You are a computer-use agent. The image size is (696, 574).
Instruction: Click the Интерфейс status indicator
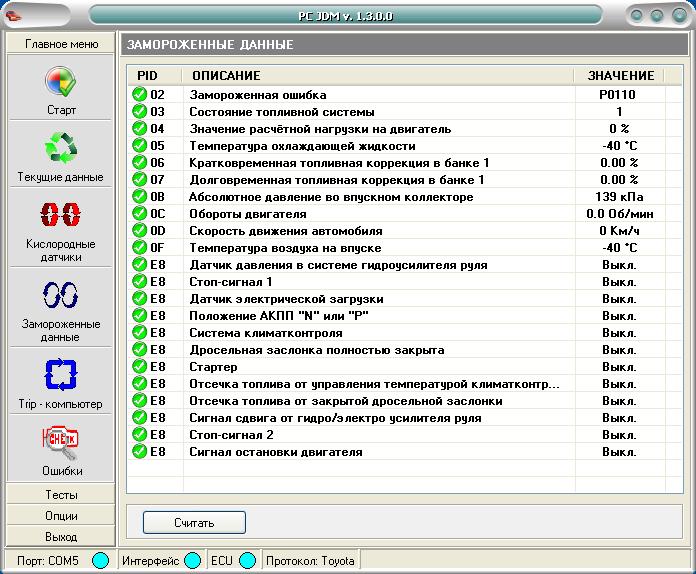pyautogui.click(x=192, y=561)
